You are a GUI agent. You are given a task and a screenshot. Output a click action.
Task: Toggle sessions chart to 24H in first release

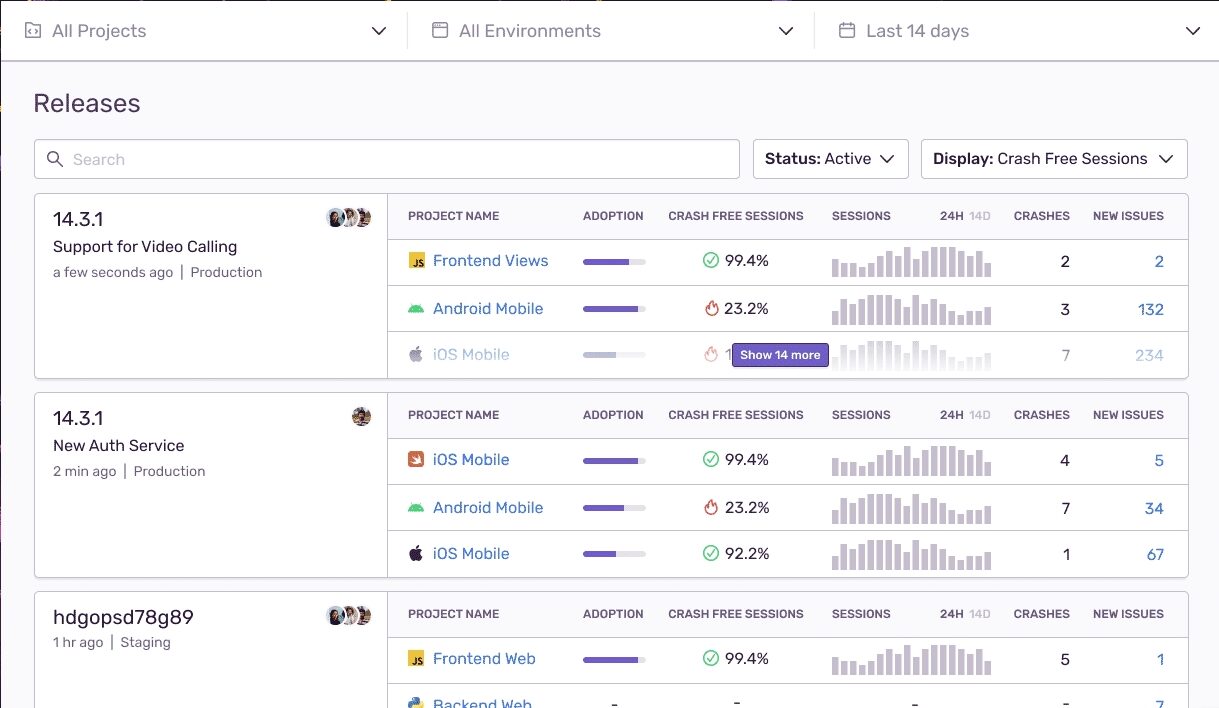click(951, 216)
